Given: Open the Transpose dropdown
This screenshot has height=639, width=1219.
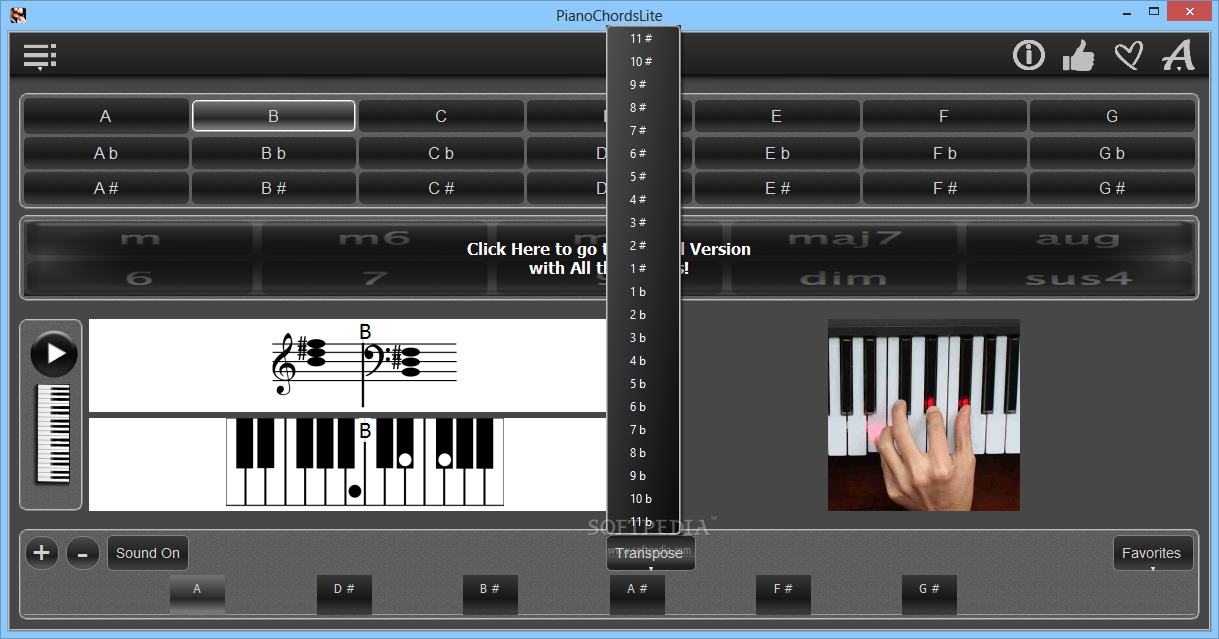Looking at the screenshot, I should click(x=650, y=553).
